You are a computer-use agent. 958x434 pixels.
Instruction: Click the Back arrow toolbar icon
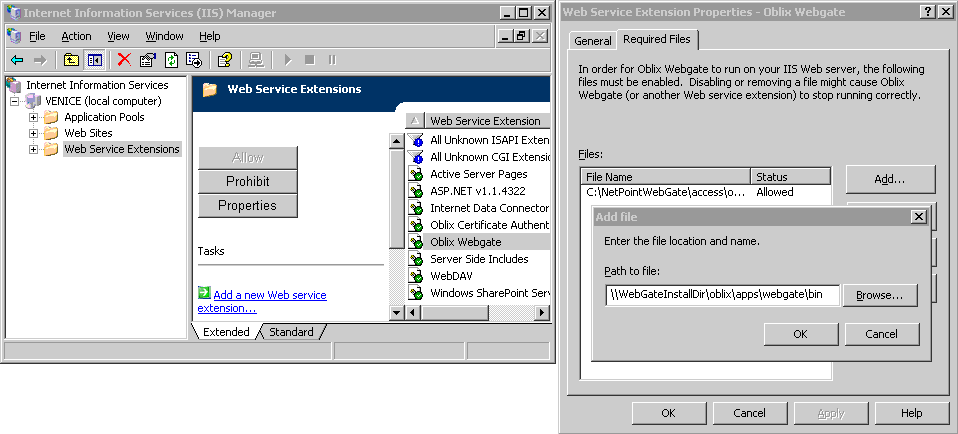[x=17, y=60]
